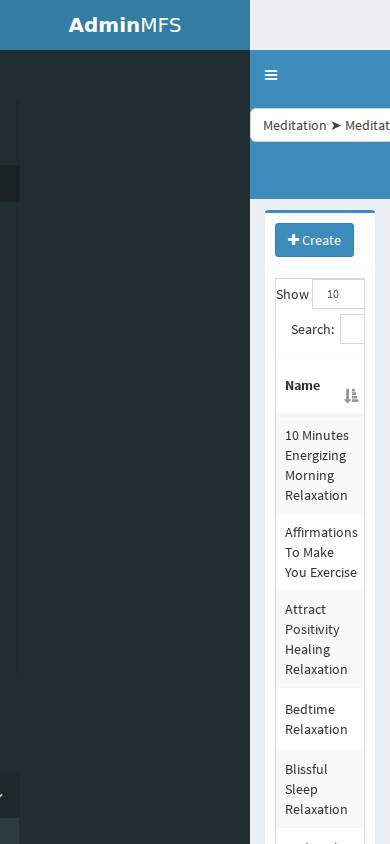Click the breadcrumb arrow separator
This screenshot has width=390, height=844.
[x=336, y=125]
